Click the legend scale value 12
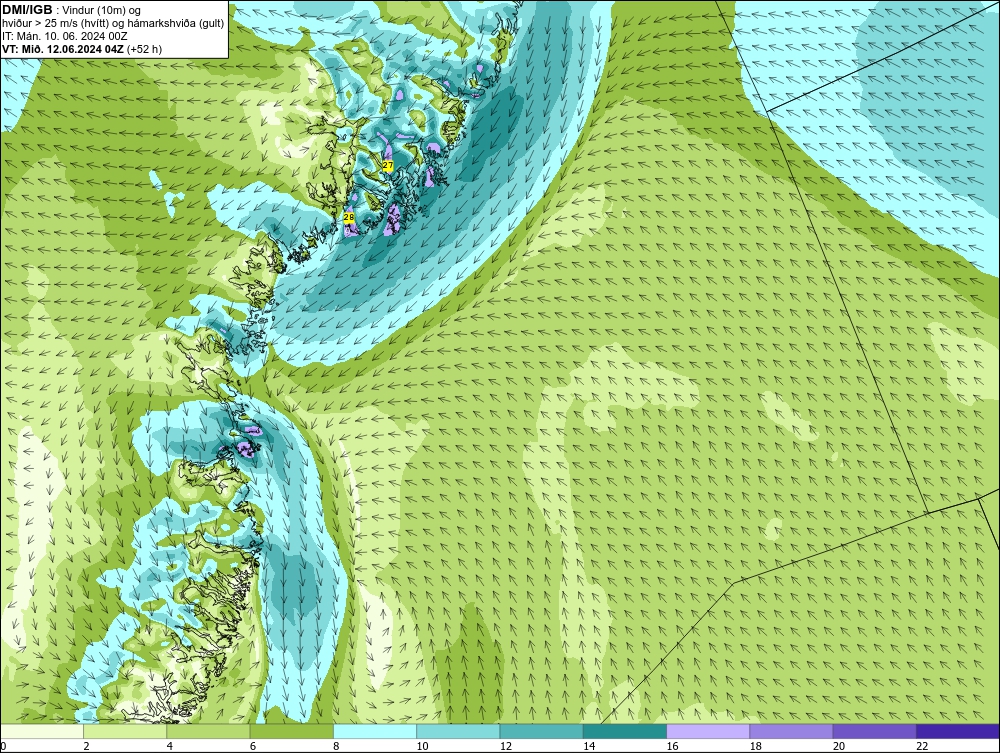This screenshot has width=1000, height=753. pos(506,746)
